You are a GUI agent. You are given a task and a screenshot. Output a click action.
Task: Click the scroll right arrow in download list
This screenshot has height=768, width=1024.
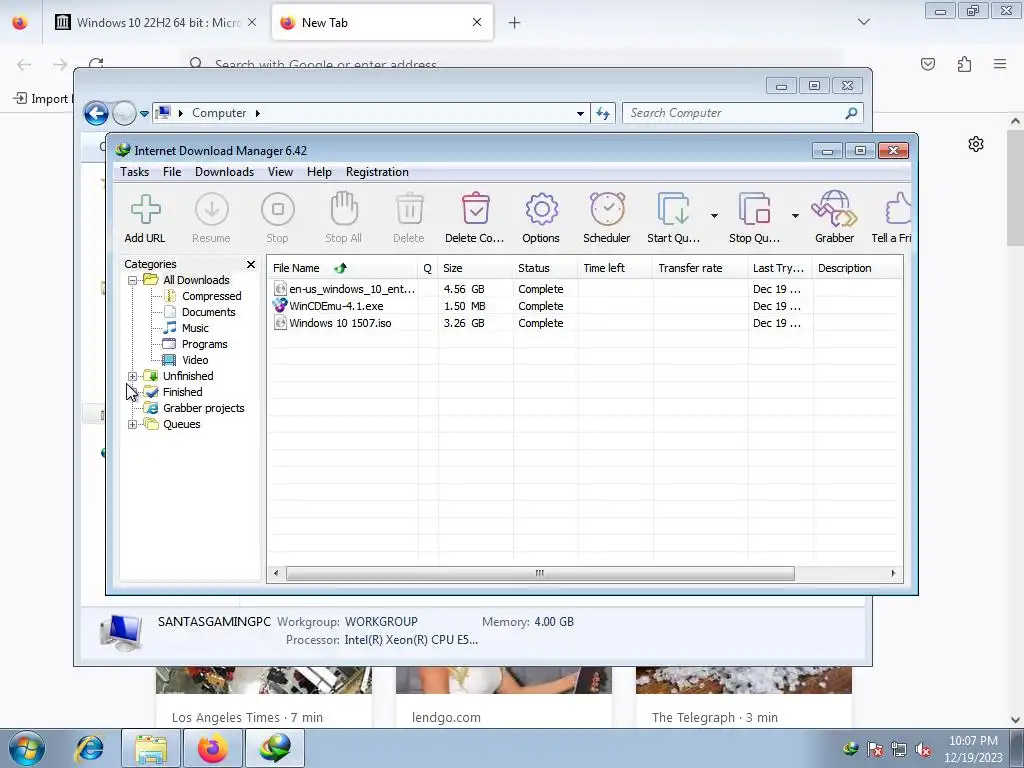point(893,573)
